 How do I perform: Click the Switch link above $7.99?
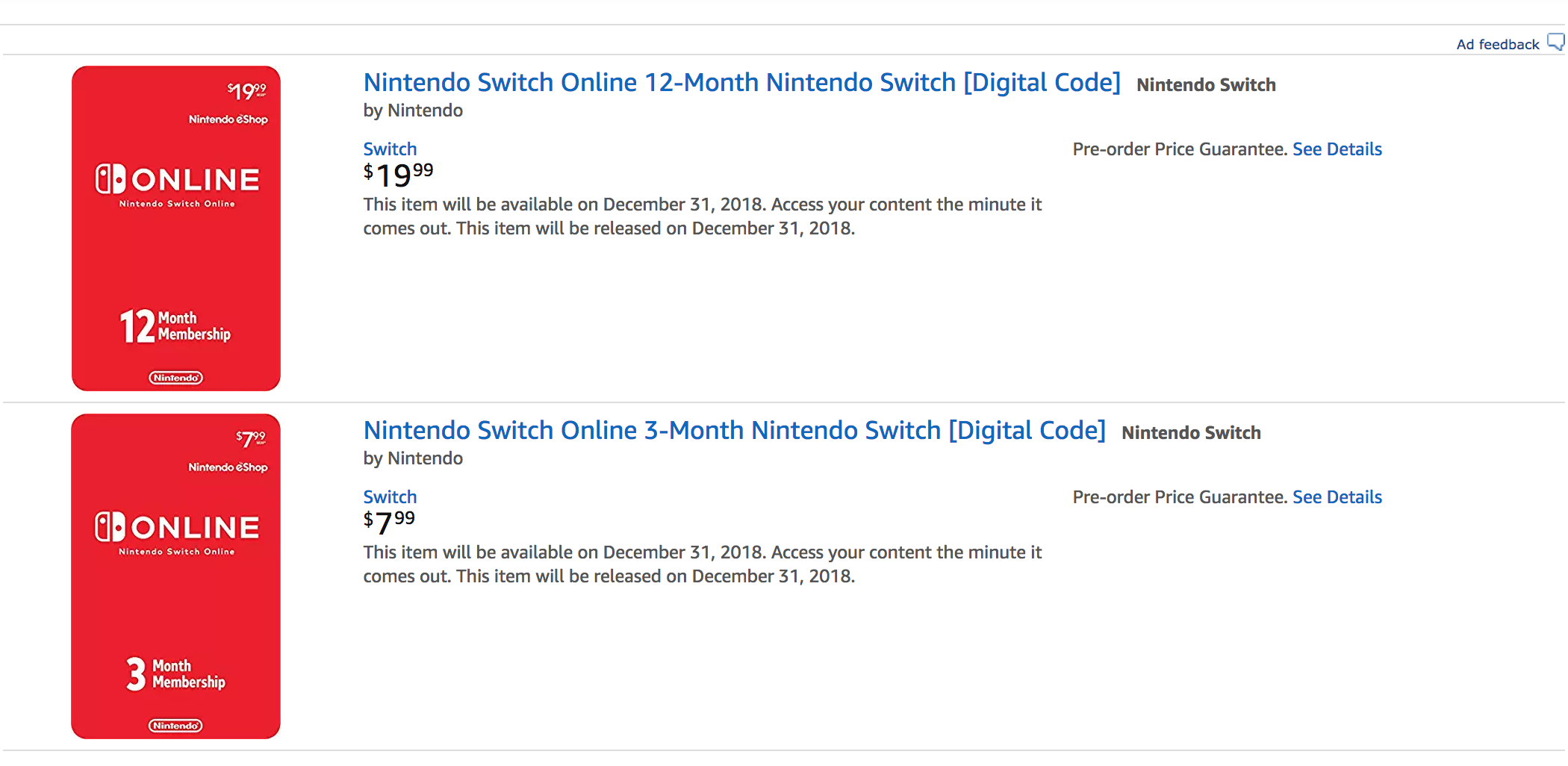click(x=390, y=497)
